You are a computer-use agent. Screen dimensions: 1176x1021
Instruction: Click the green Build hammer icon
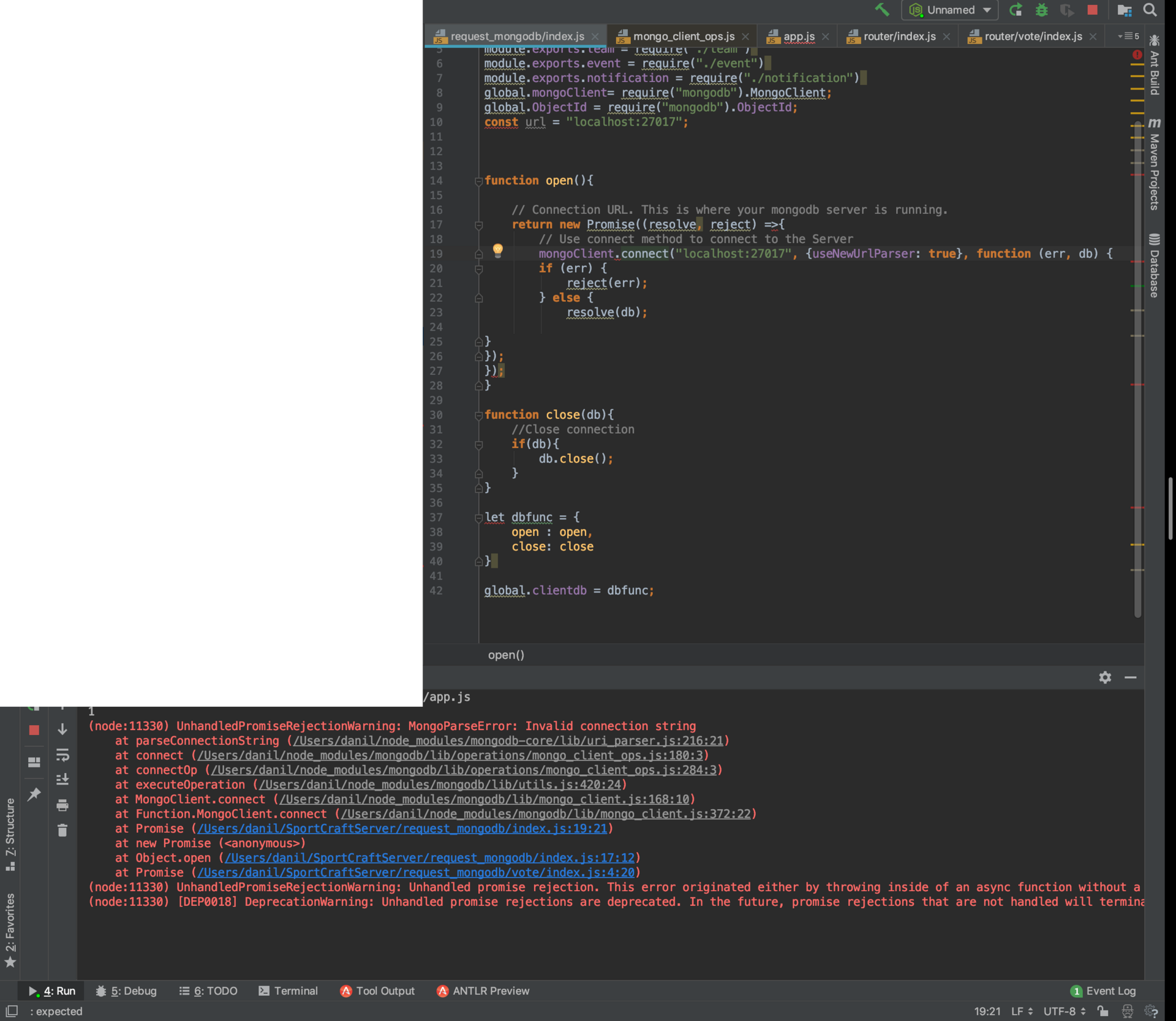click(882, 10)
